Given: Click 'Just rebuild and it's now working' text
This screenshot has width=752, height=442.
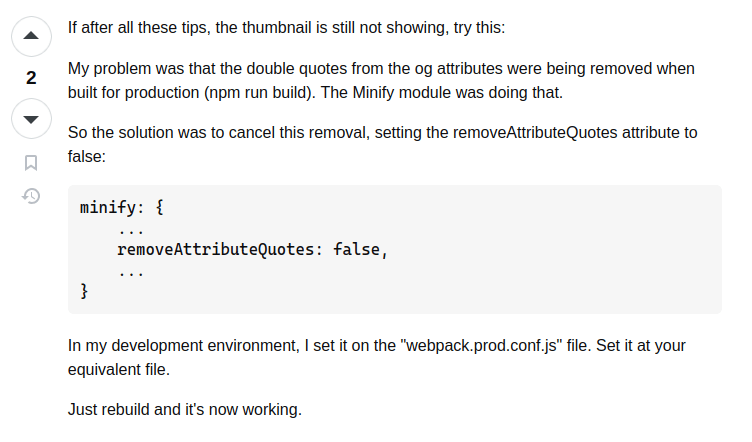Looking at the screenshot, I should click(184, 409).
